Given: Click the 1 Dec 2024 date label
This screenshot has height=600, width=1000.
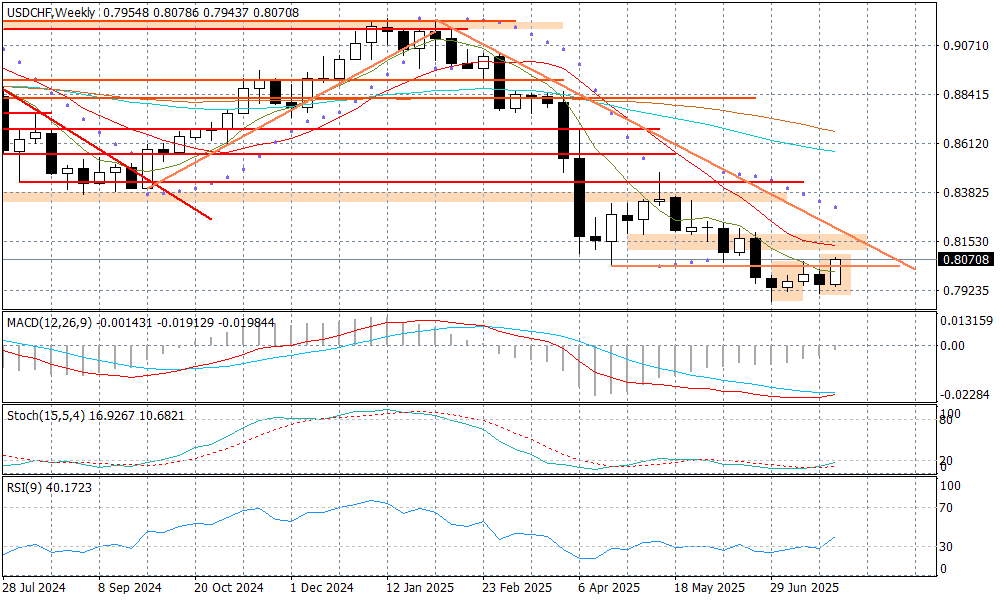Looking at the screenshot, I should (x=321, y=587).
